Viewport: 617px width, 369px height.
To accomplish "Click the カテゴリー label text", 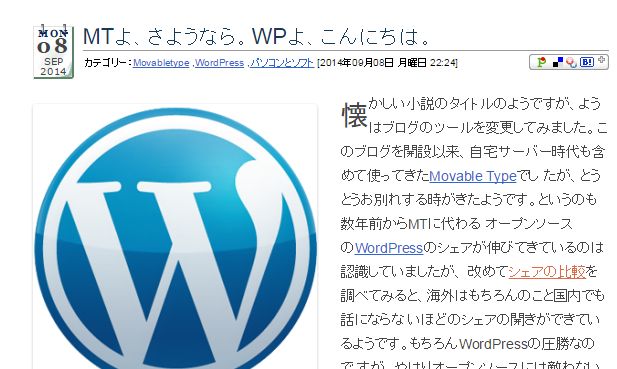I will point(107,63).
